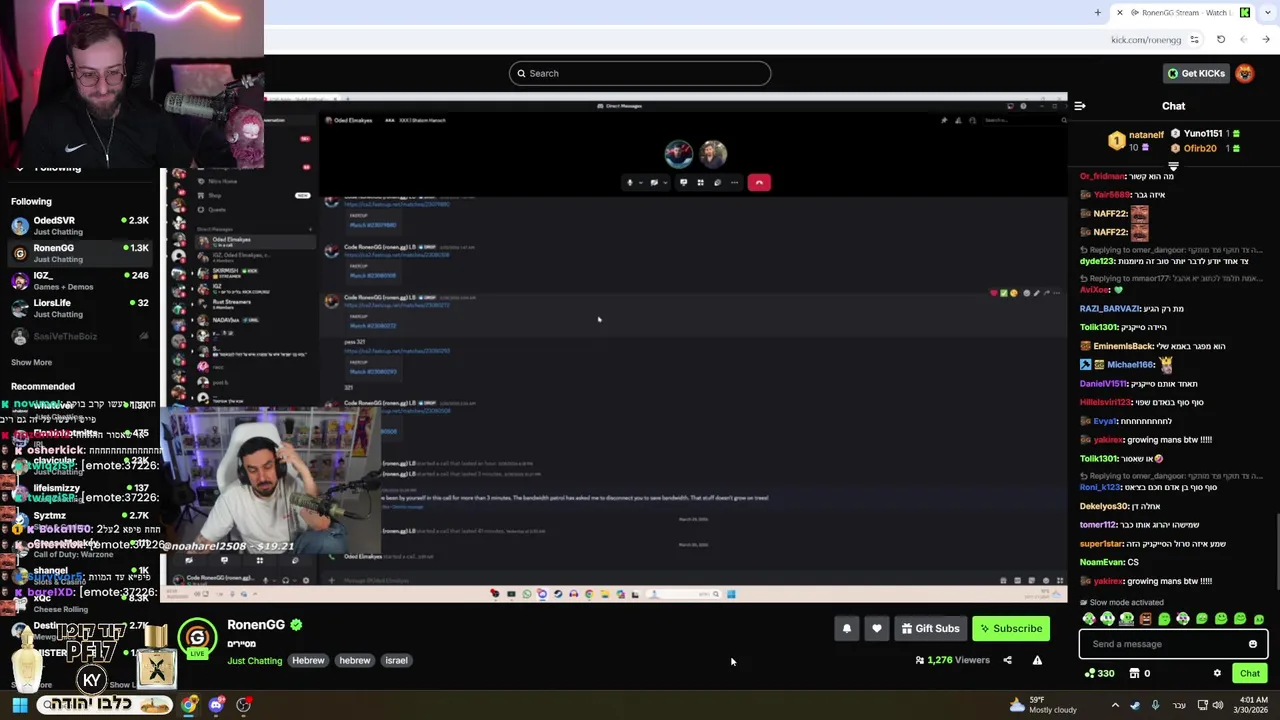The image size is (1280, 720).
Task: Click Show More under Following list
Action: click(31, 362)
